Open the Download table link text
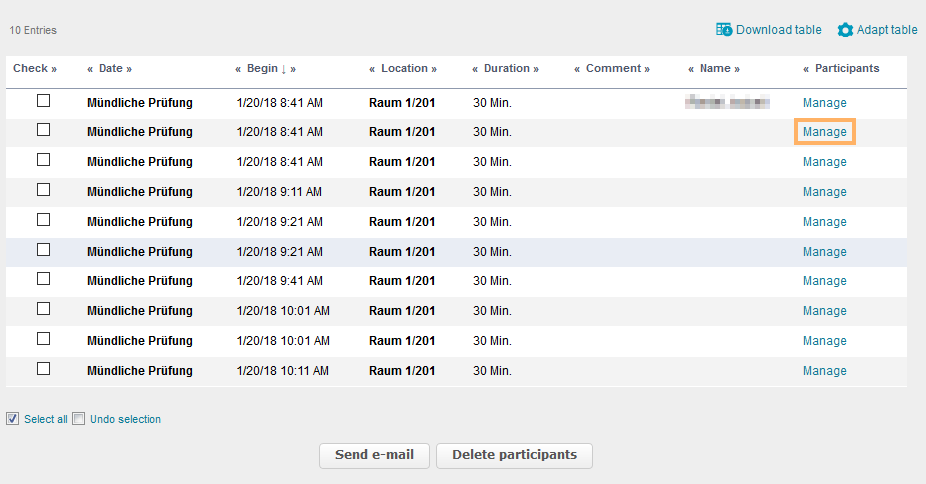The height and width of the screenshot is (484, 926). 778,30
